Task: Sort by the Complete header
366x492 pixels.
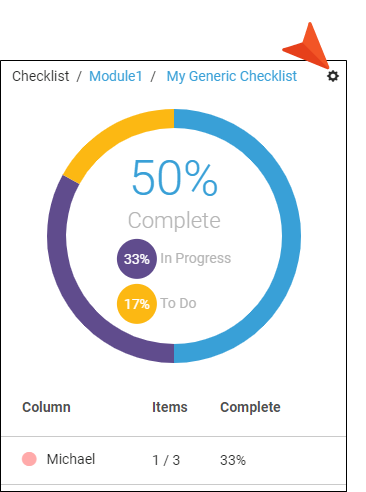Action: [250, 407]
